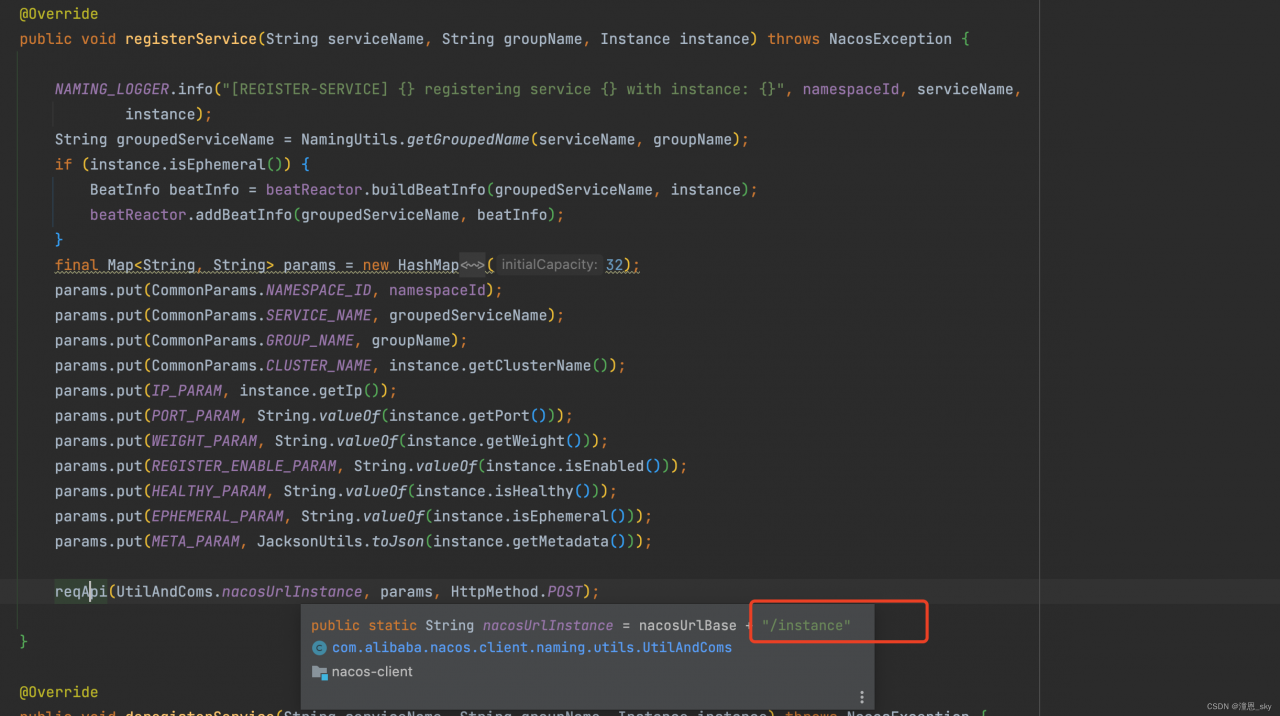1280x716 pixels.
Task: Click the reqApi method call
Action: coord(81,591)
